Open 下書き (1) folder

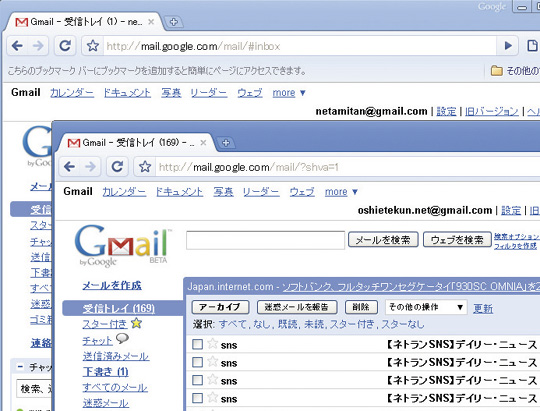pos(105,371)
